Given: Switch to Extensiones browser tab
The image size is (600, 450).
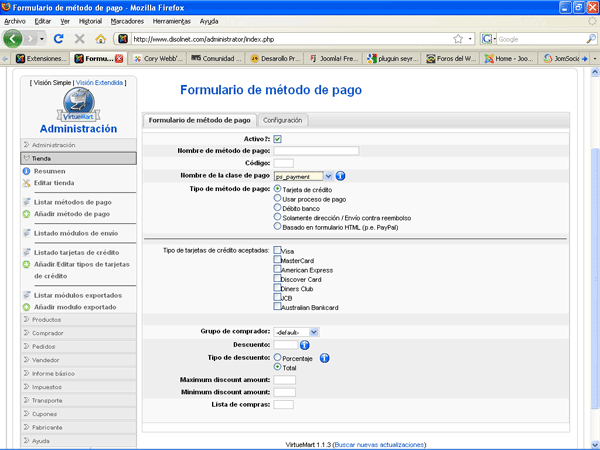Looking at the screenshot, I should pyautogui.click(x=41, y=59).
